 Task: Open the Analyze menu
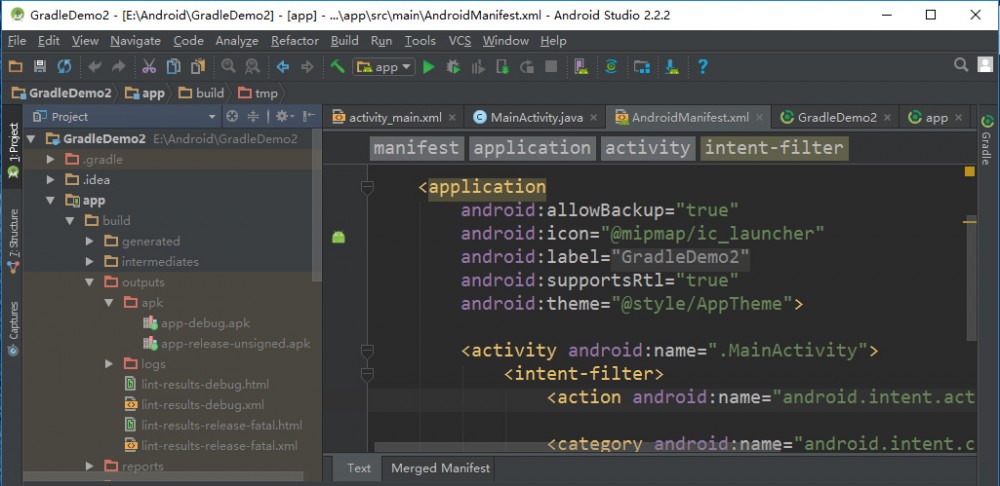237,41
